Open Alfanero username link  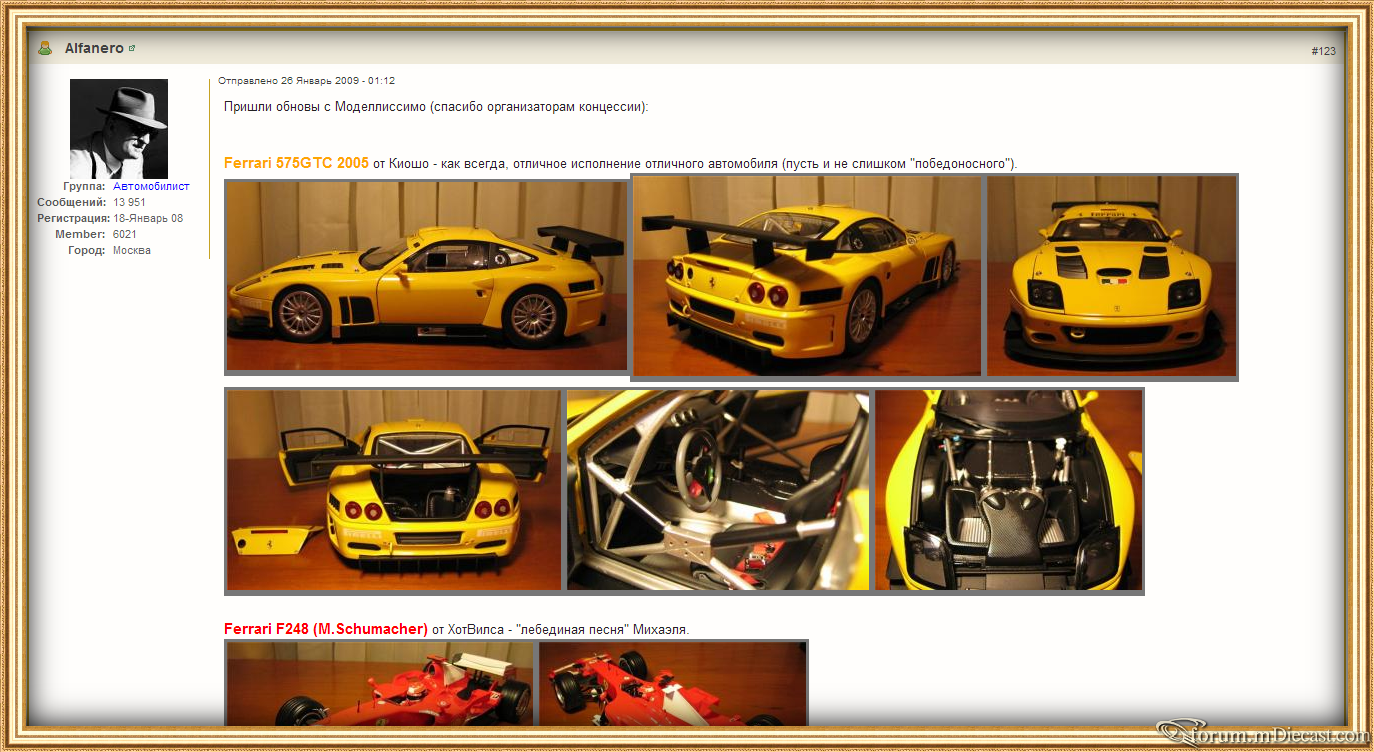click(94, 48)
